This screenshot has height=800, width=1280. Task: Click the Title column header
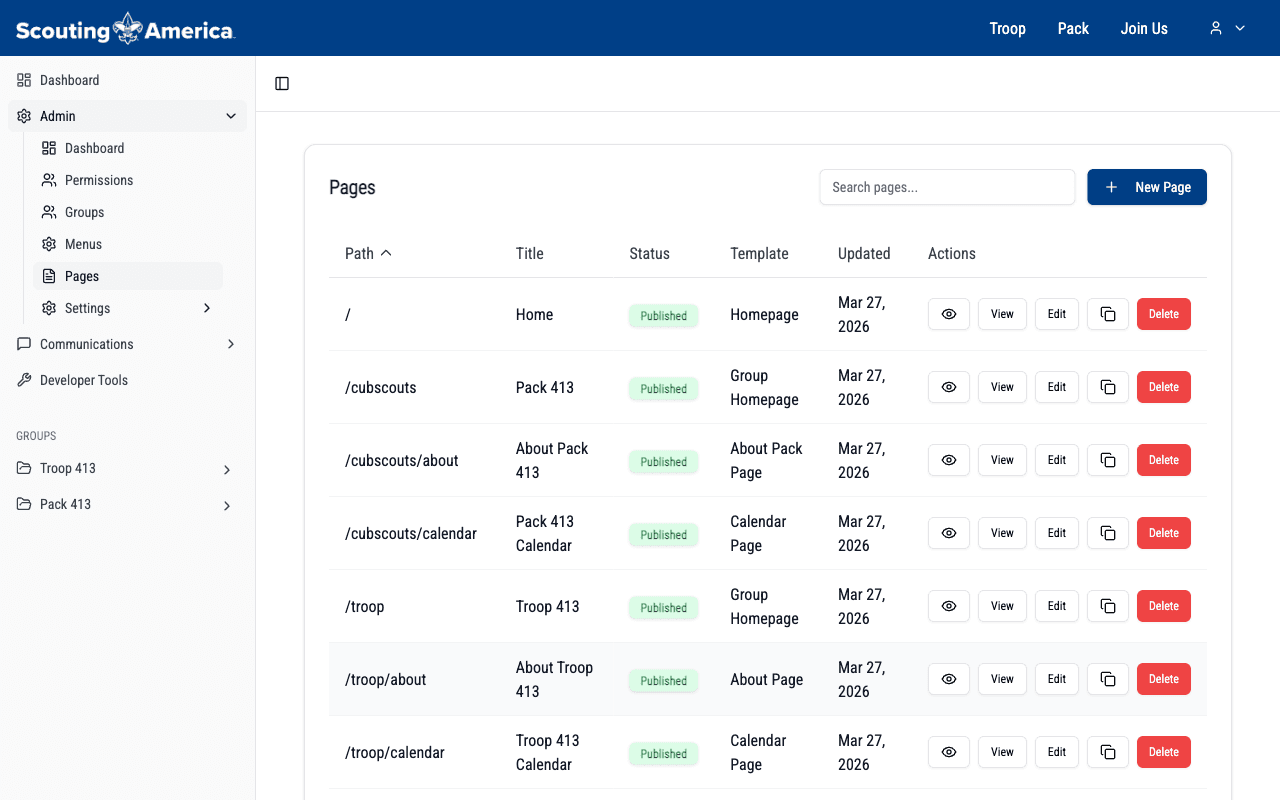click(530, 253)
